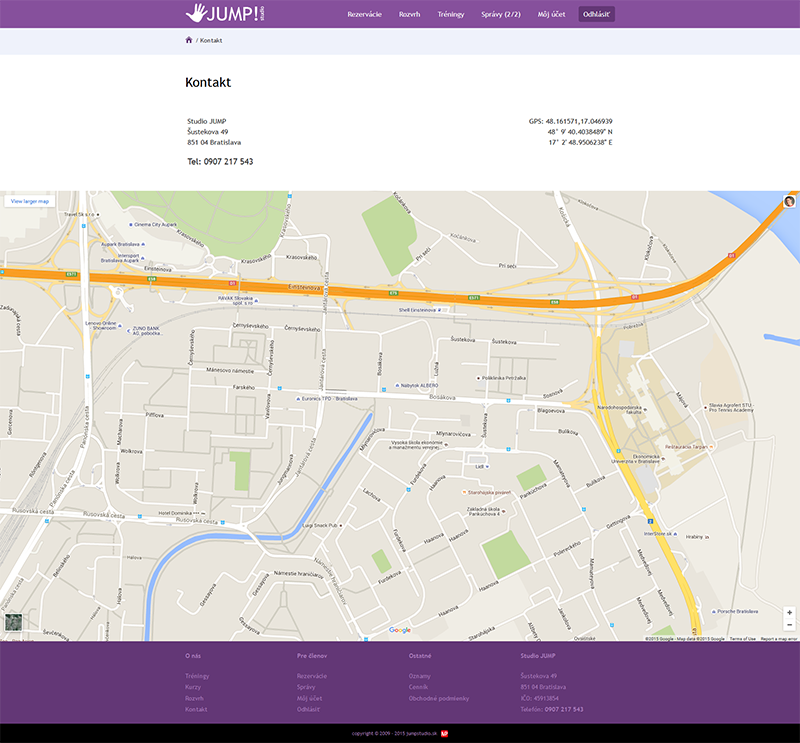Click Lenovo Online Showroom map marker
This screenshot has width=800, height=743.
104,326
